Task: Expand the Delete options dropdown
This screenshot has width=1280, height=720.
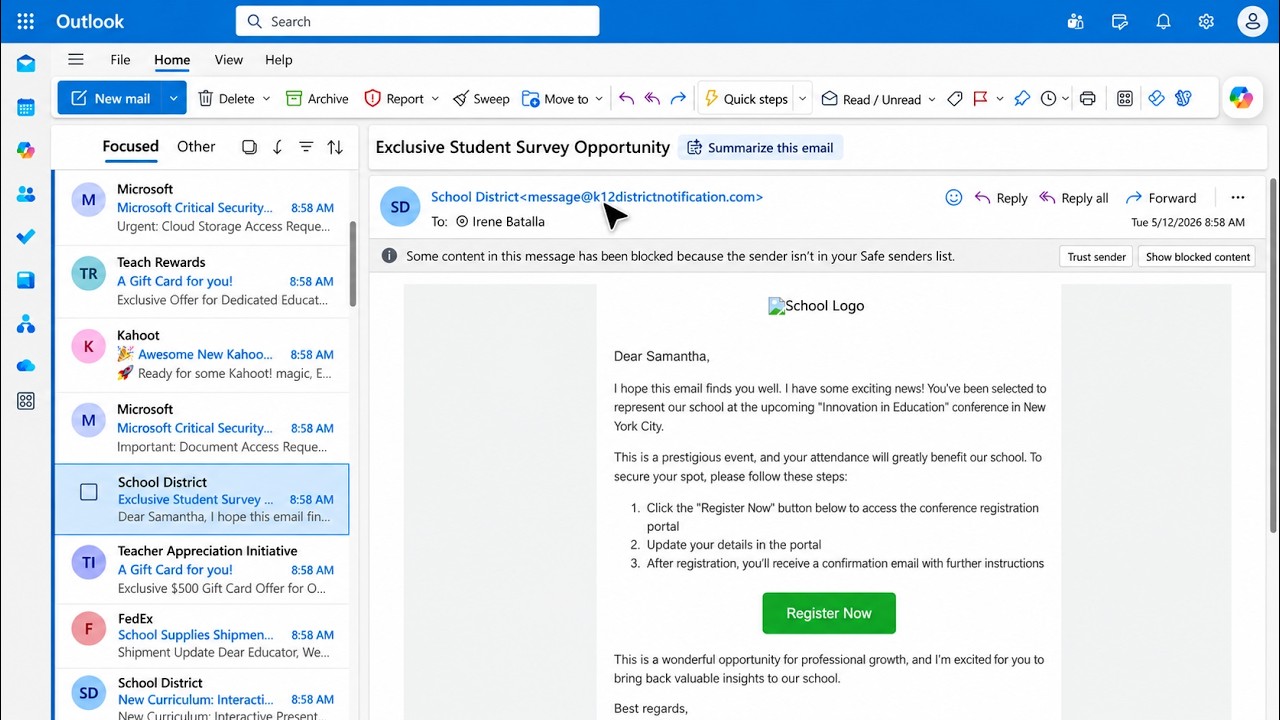Action: coord(266,99)
